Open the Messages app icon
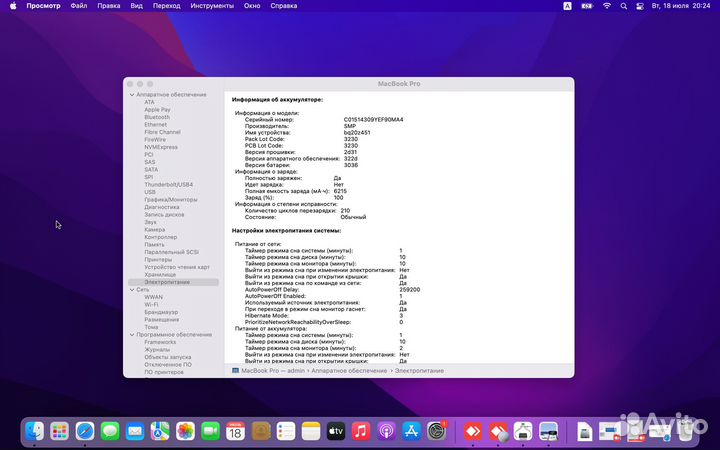The width and height of the screenshot is (720, 450). coord(110,431)
